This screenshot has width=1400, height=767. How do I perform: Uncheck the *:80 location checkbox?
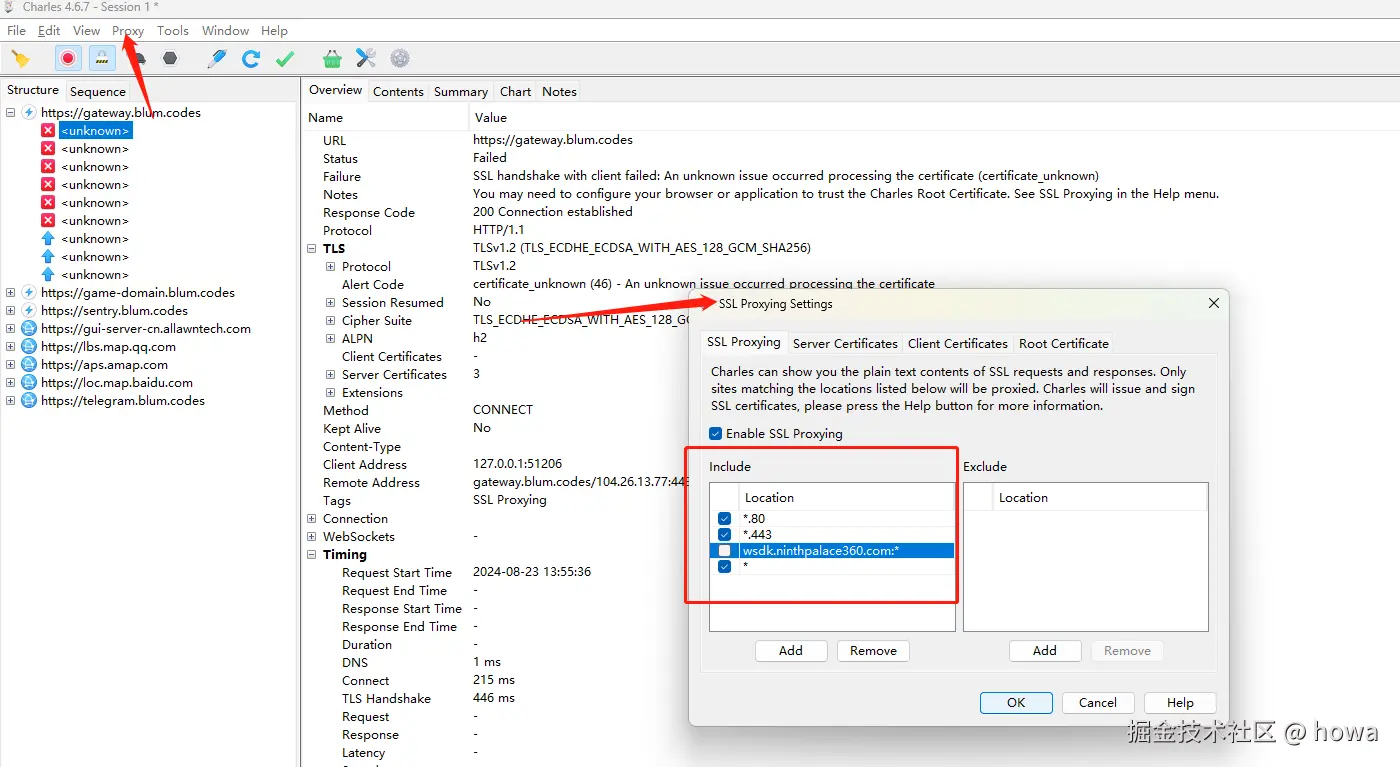[724, 519]
